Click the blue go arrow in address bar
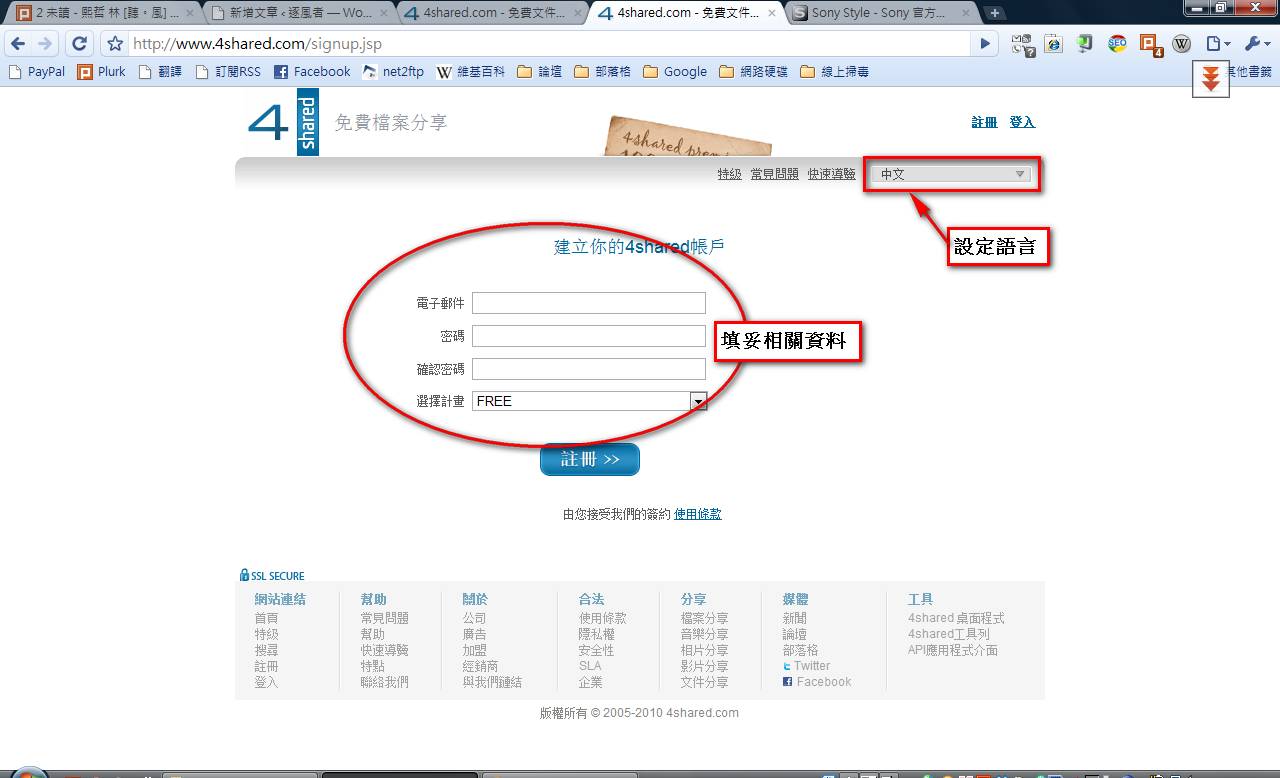1280x778 pixels. tap(985, 44)
